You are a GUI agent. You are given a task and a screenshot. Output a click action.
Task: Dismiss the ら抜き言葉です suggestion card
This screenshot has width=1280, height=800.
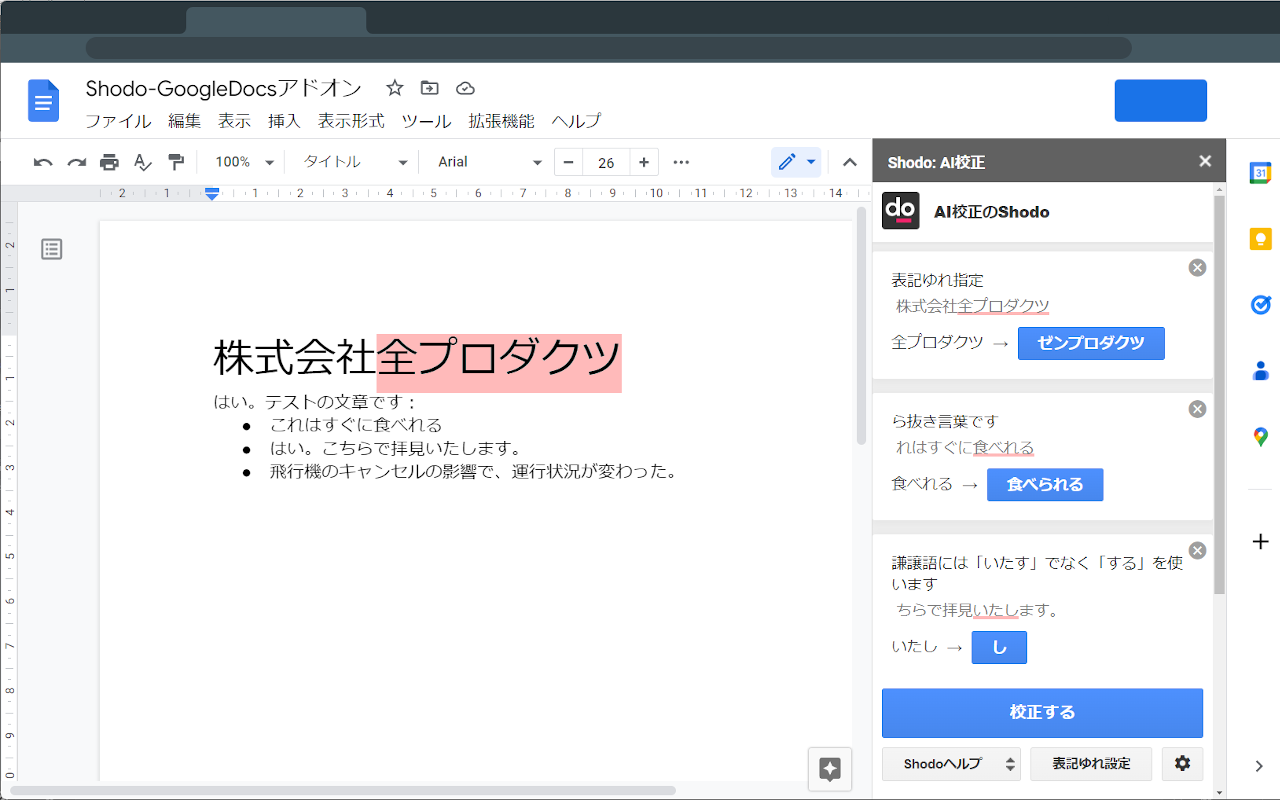[x=1197, y=409]
